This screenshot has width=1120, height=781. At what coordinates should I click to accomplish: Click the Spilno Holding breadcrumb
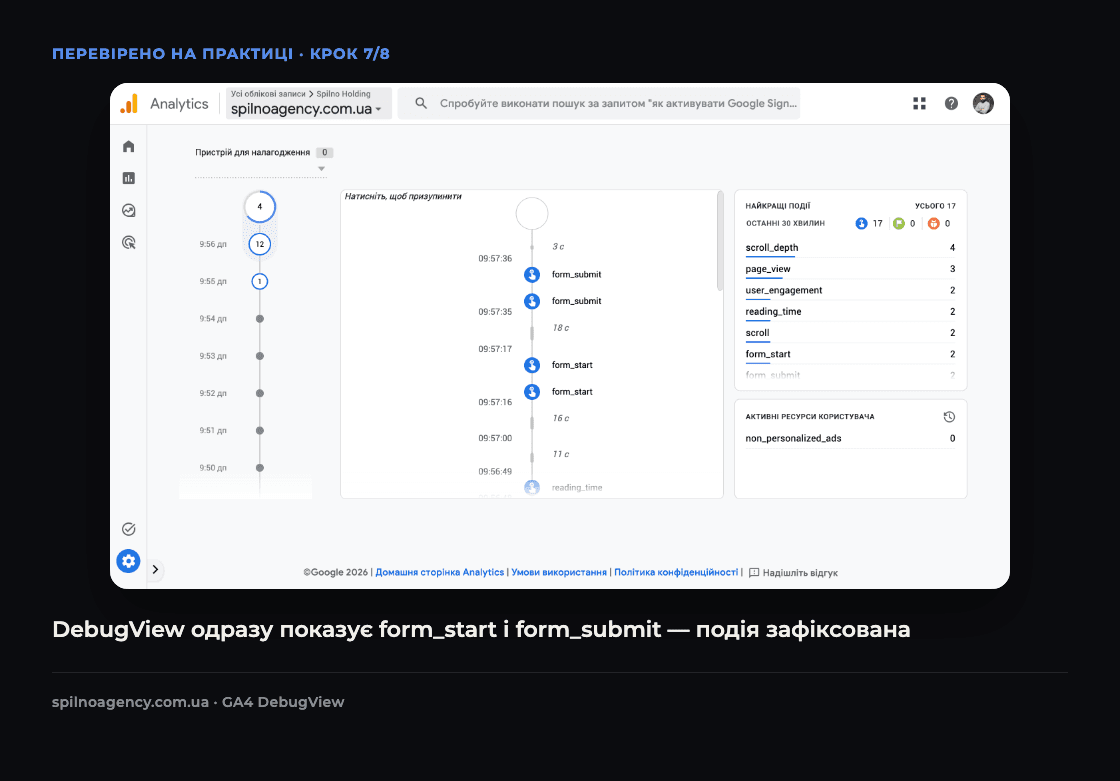click(344, 94)
